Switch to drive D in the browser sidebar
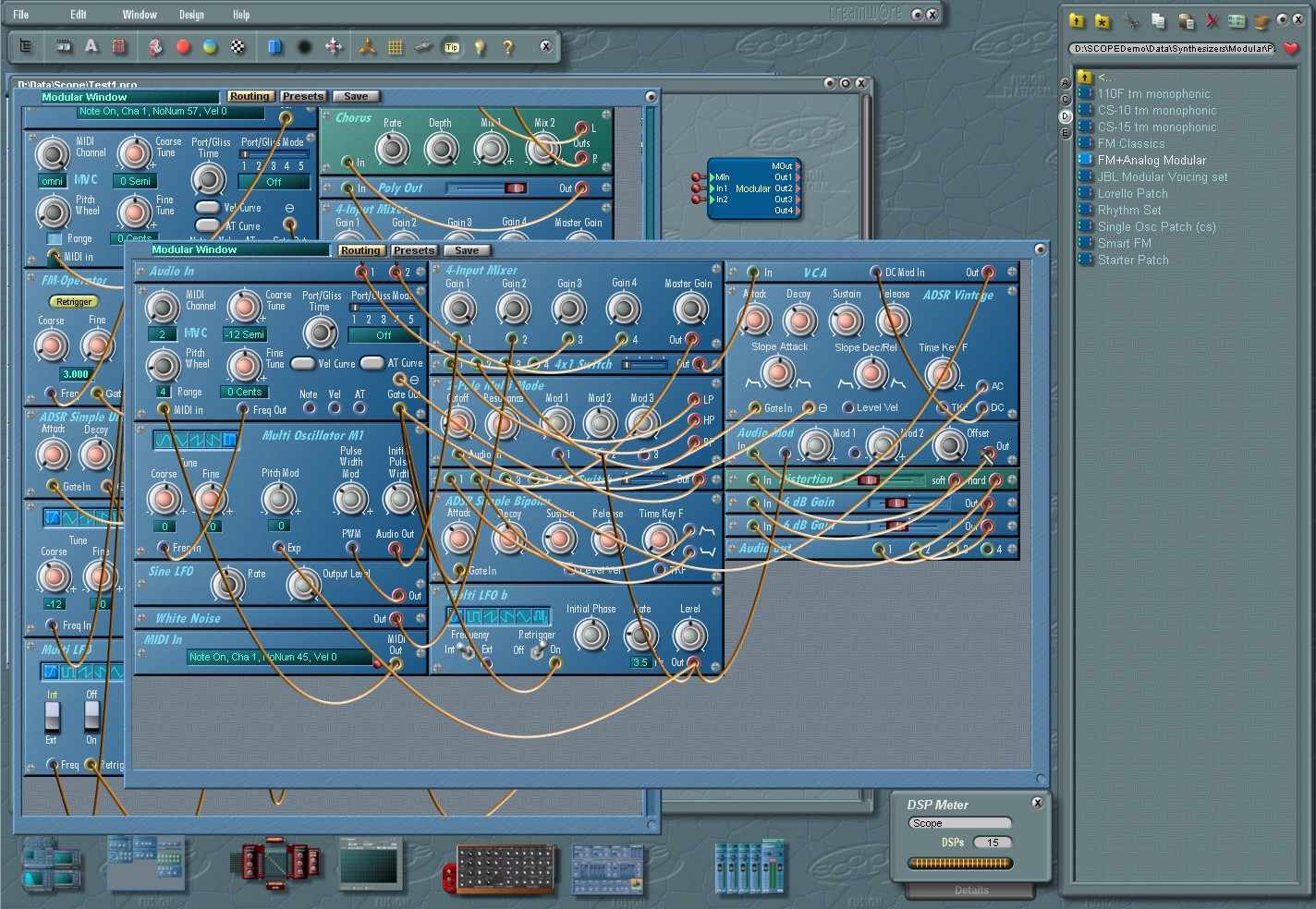Viewport: 1316px width, 909px height. (1065, 116)
